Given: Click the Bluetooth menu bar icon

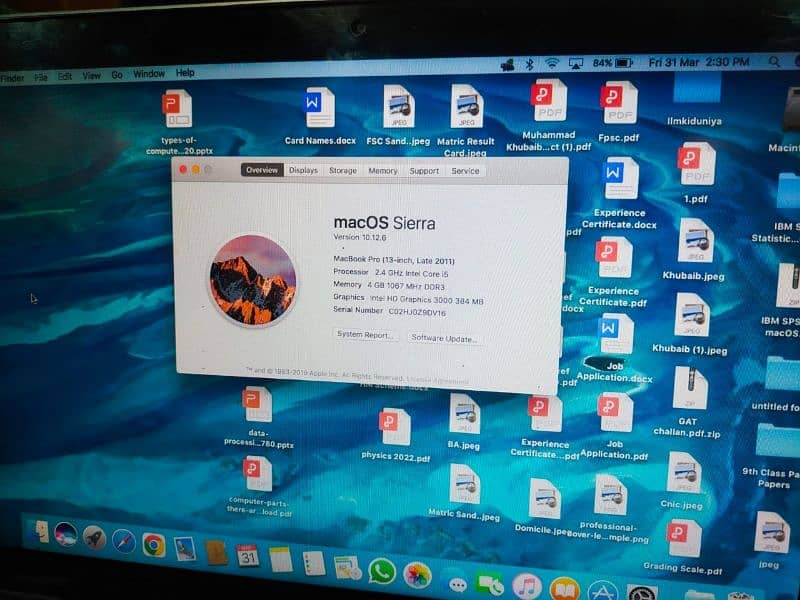Looking at the screenshot, I should pos(530,64).
